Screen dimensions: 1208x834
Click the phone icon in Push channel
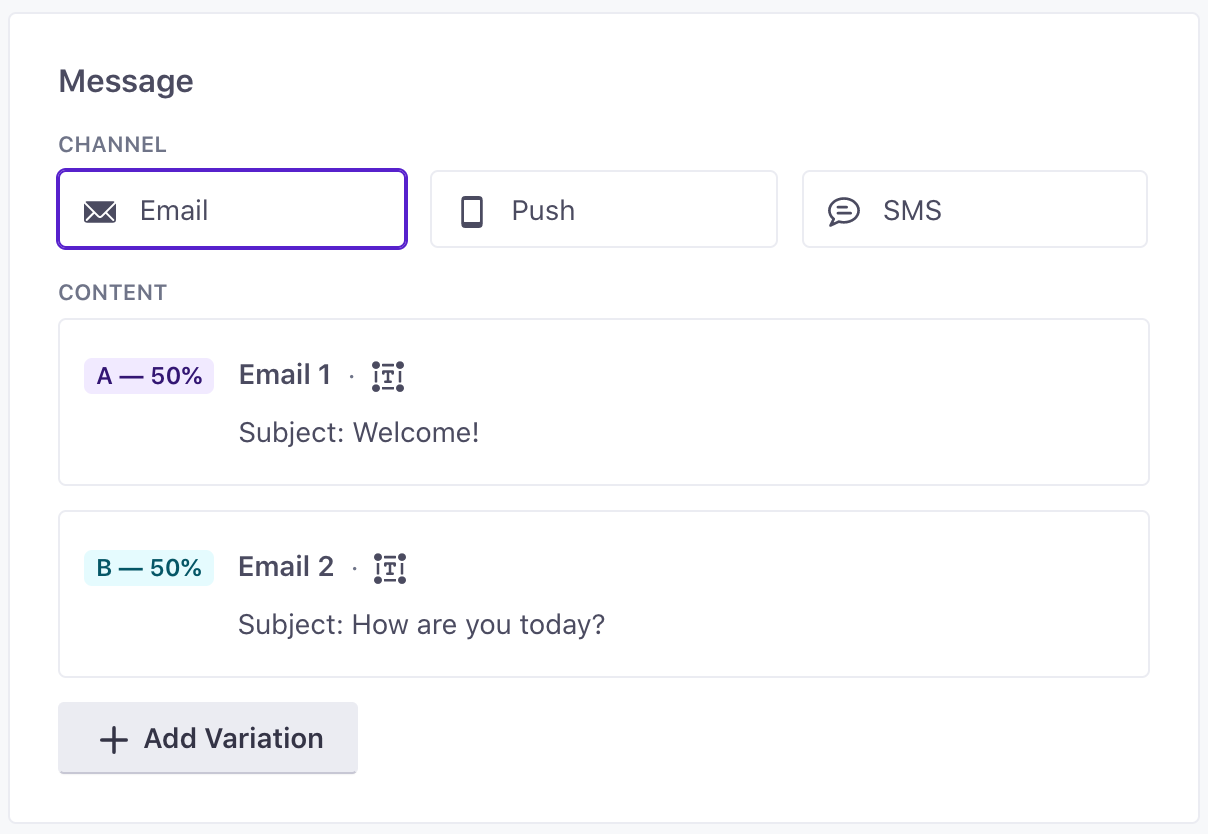tap(472, 211)
